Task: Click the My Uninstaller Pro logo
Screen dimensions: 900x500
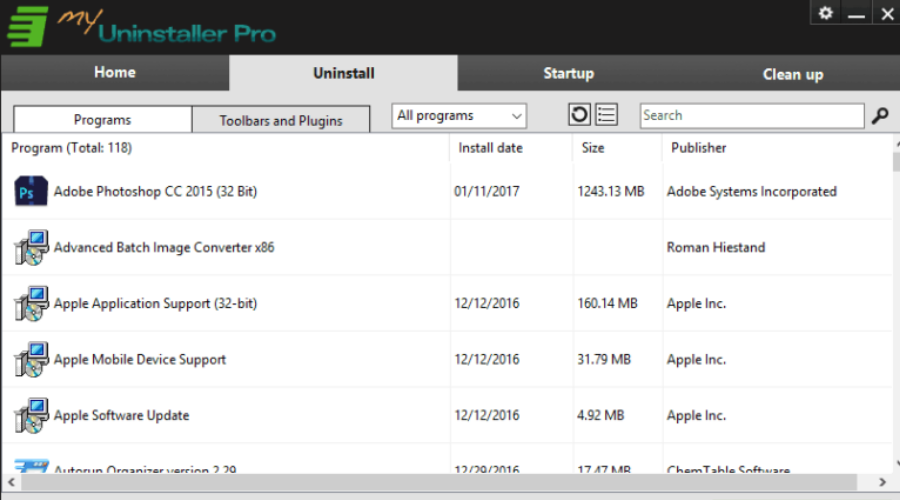Action: 141,26
